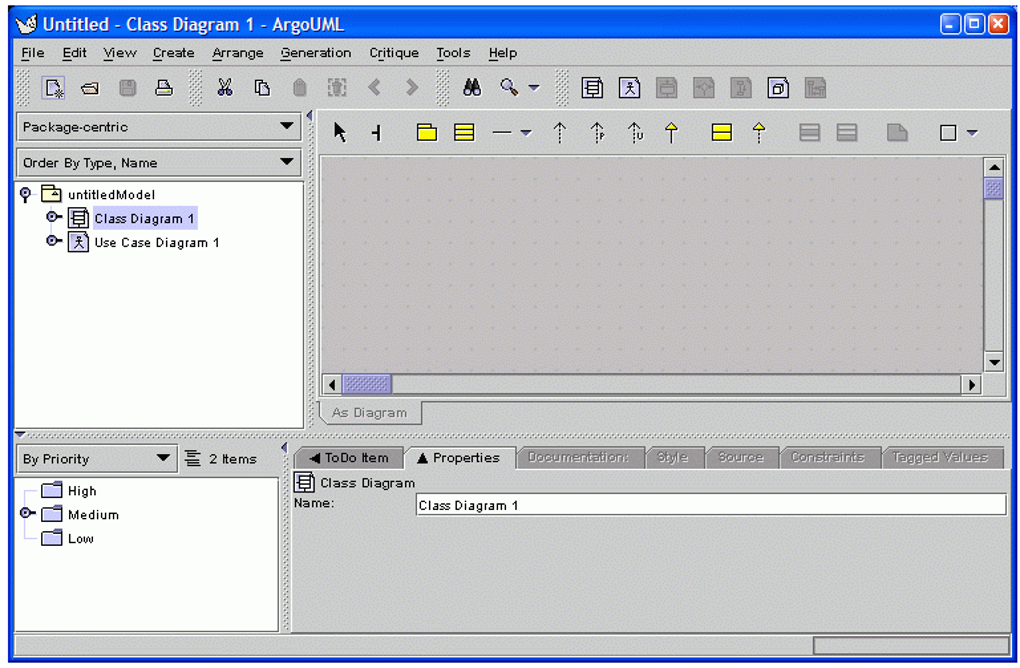Collapse the untitledModel tree node
Viewport: 1020px width, 668px height.
coord(25,194)
